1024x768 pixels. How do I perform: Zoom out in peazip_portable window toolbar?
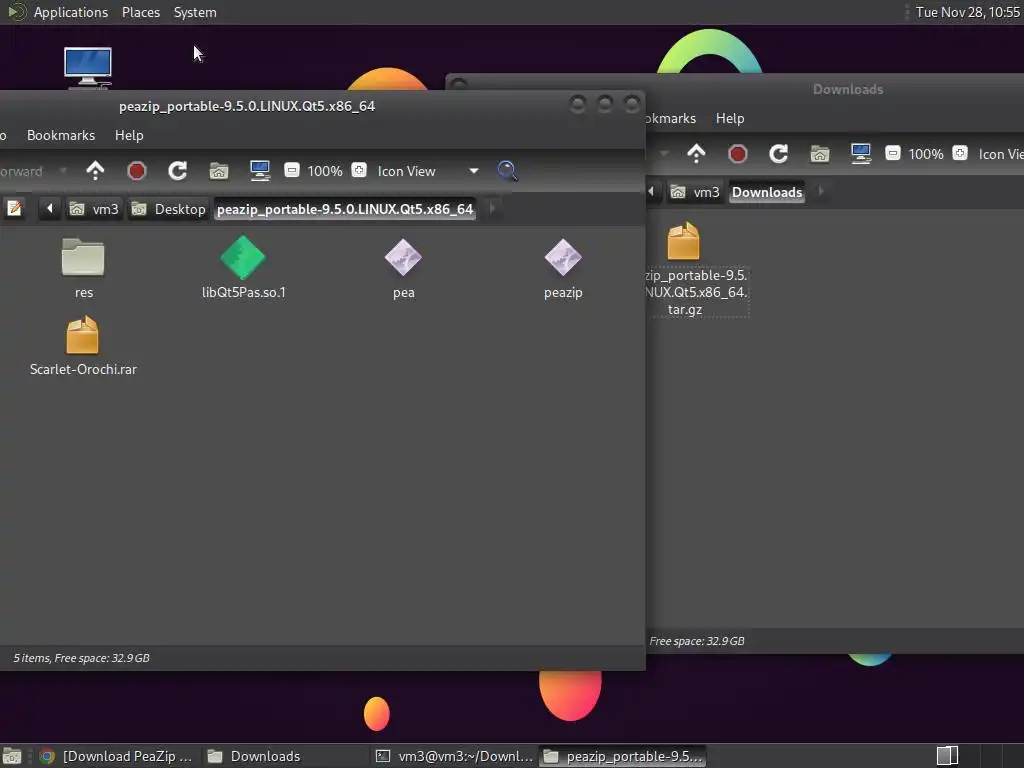(x=292, y=170)
